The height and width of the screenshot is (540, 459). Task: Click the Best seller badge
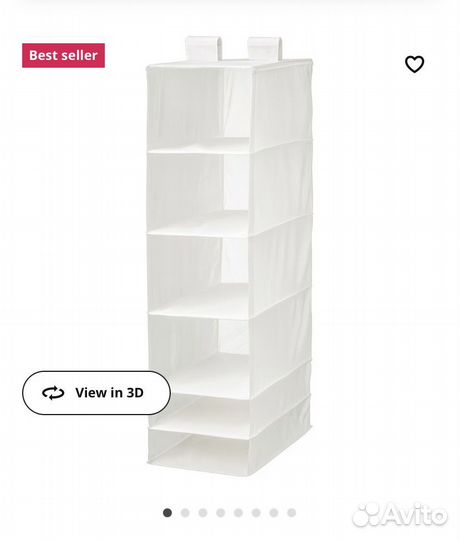pyautogui.click(x=63, y=55)
